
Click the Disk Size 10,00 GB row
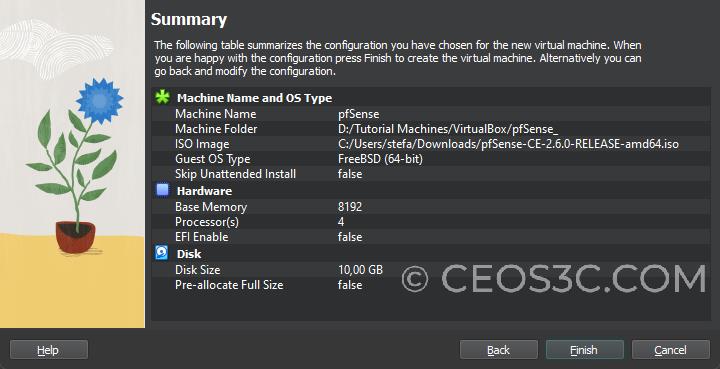click(x=431, y=270)
